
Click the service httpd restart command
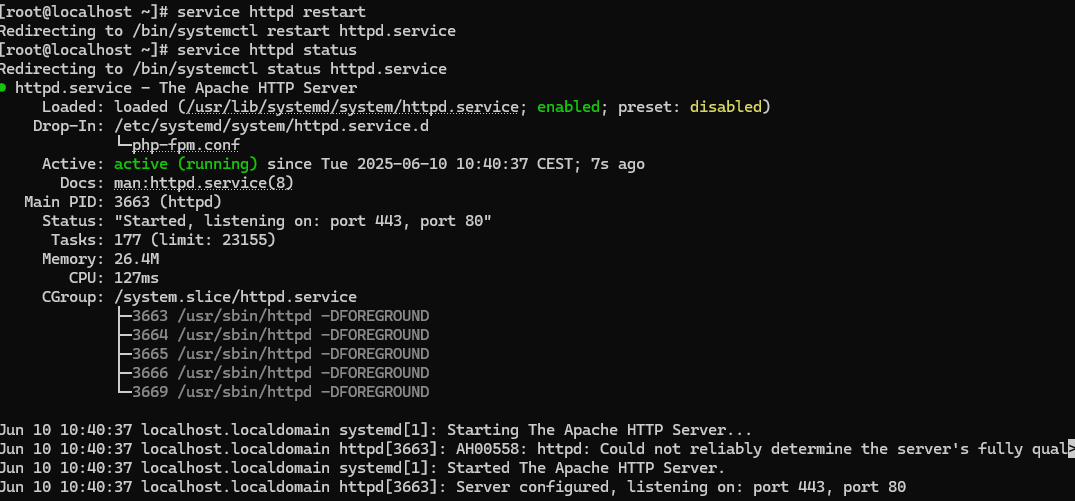pos(271,12)
